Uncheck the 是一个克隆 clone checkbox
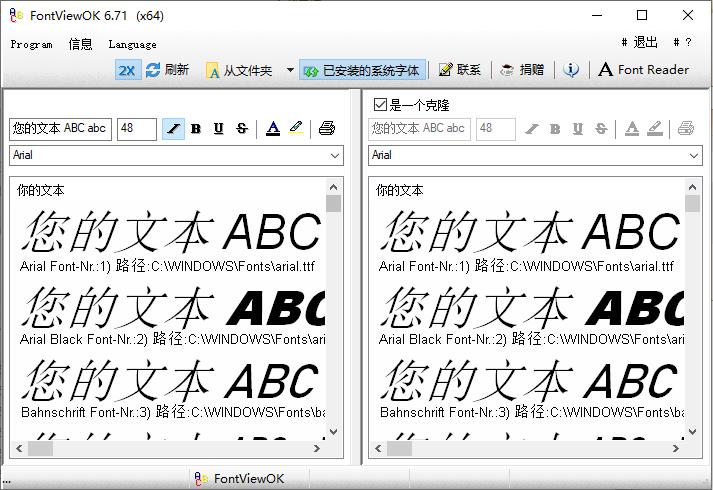The height and width of the screenshot is (490, 713). (x=380, y=105)
